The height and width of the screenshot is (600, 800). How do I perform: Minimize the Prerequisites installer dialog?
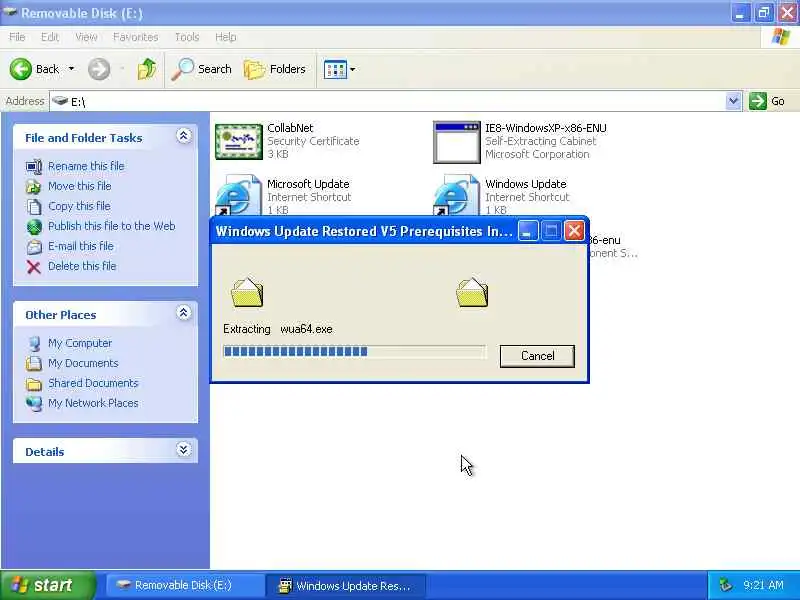[528, 231]
